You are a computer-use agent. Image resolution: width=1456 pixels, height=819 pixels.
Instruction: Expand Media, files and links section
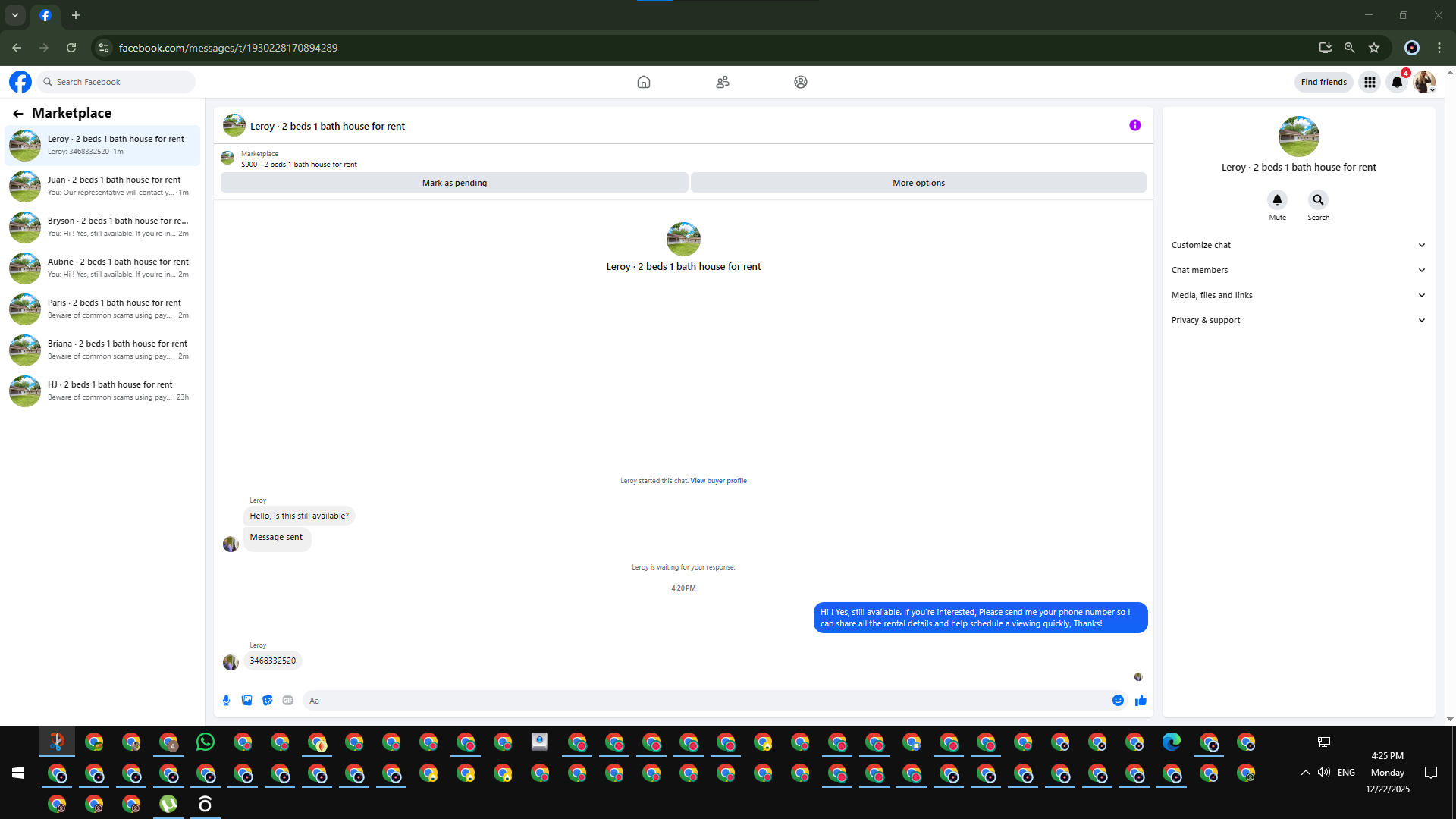tap(1298, 295)
